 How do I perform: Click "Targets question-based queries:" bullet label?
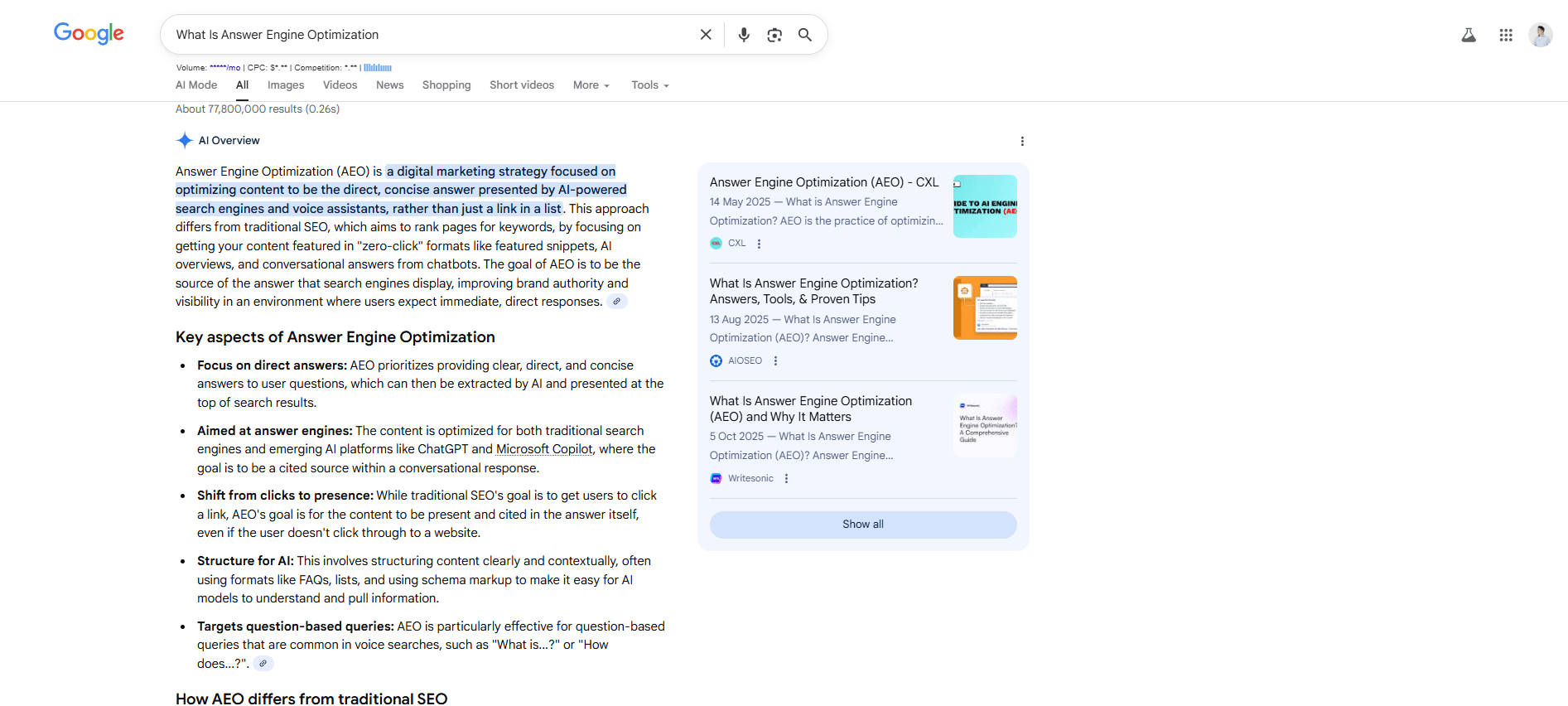(296, 626)
